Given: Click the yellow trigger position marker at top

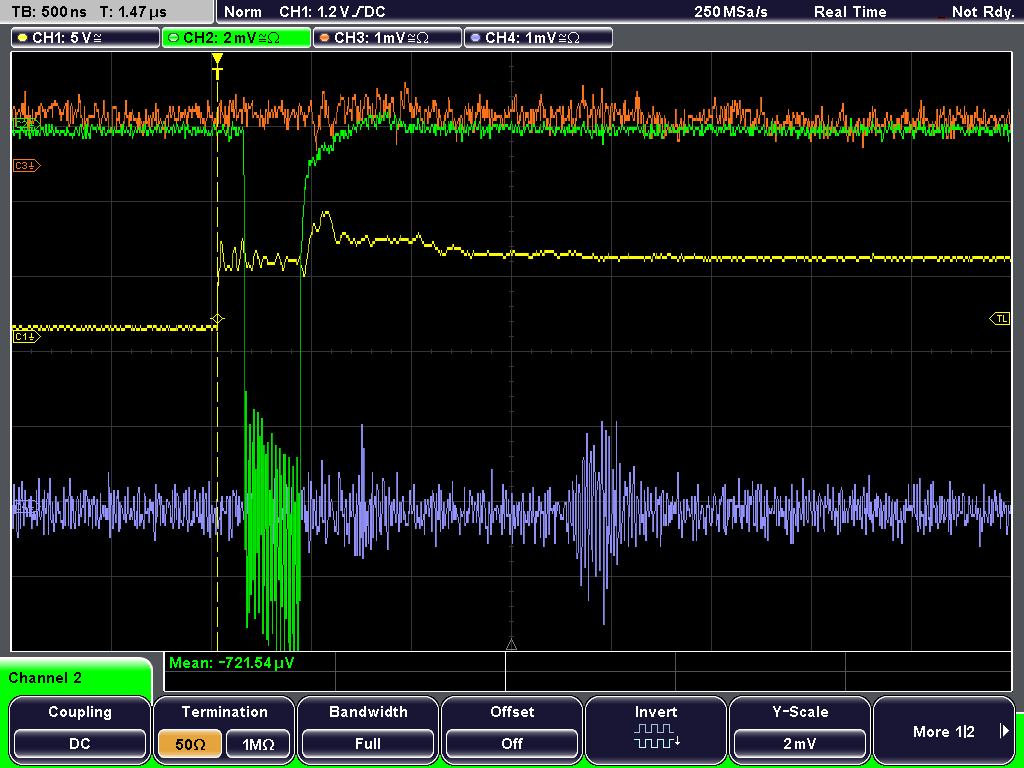Looking at the screenshot, I should tap(217, 66).
